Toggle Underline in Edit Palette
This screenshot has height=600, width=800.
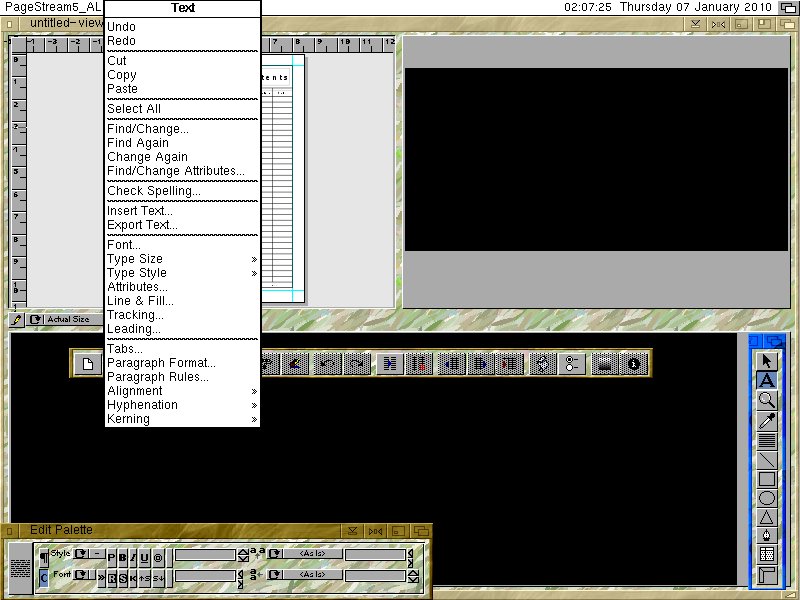pos(145,557)
